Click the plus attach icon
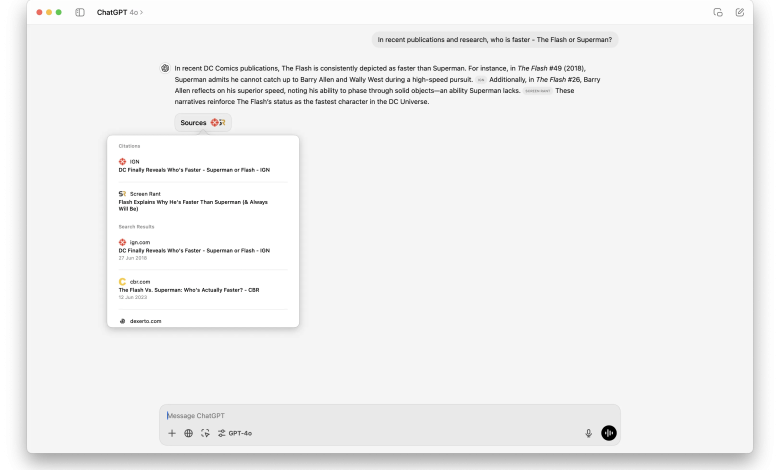This screenshot has height=470, width=780. pos(172,433)
